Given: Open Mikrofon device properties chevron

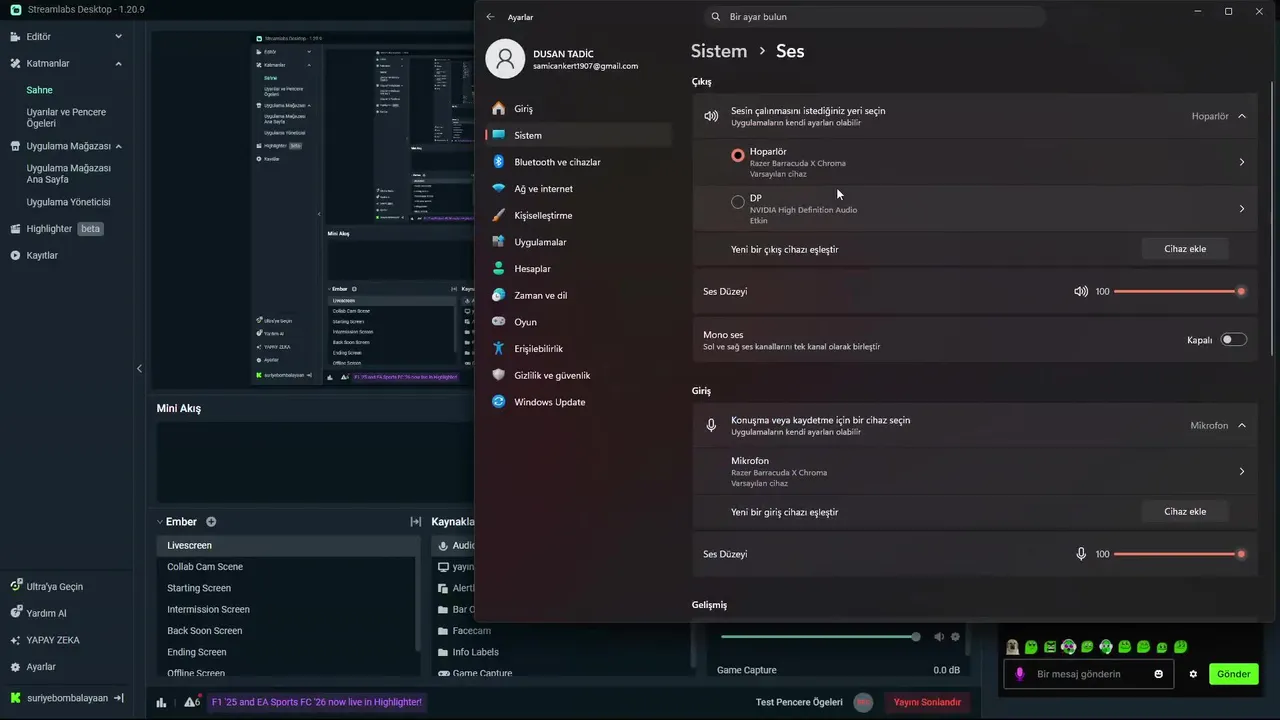Looking at the screenshot, I should pyautogui.click(x=1242, y=472).
